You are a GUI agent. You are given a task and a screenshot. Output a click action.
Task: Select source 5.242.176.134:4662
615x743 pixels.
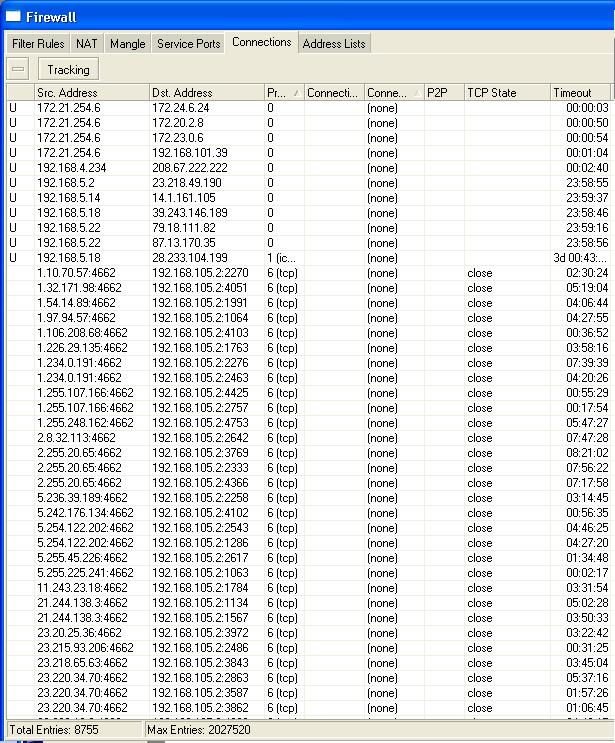point(85,513)
